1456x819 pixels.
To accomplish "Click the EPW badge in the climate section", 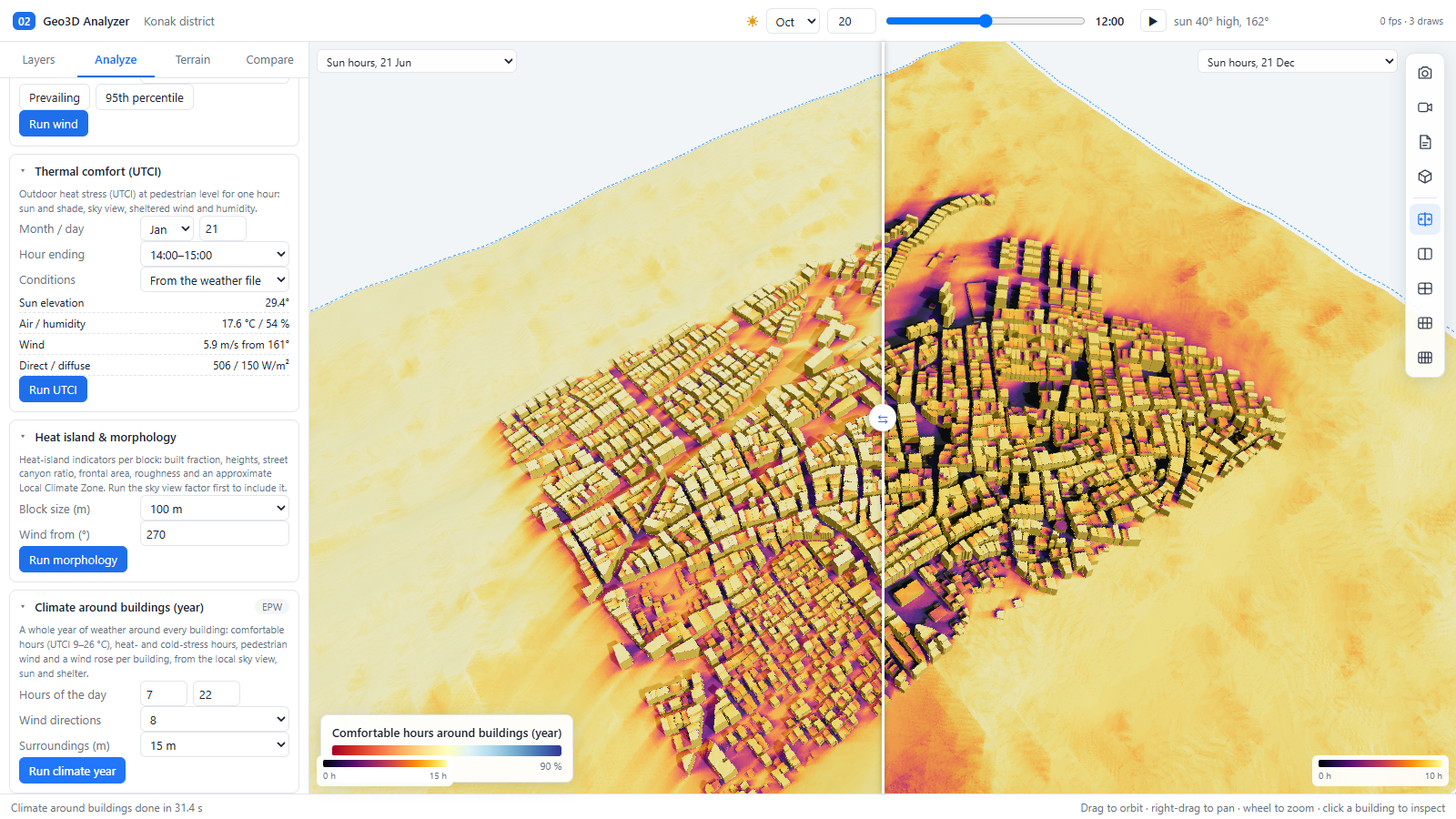I will 272,607.
